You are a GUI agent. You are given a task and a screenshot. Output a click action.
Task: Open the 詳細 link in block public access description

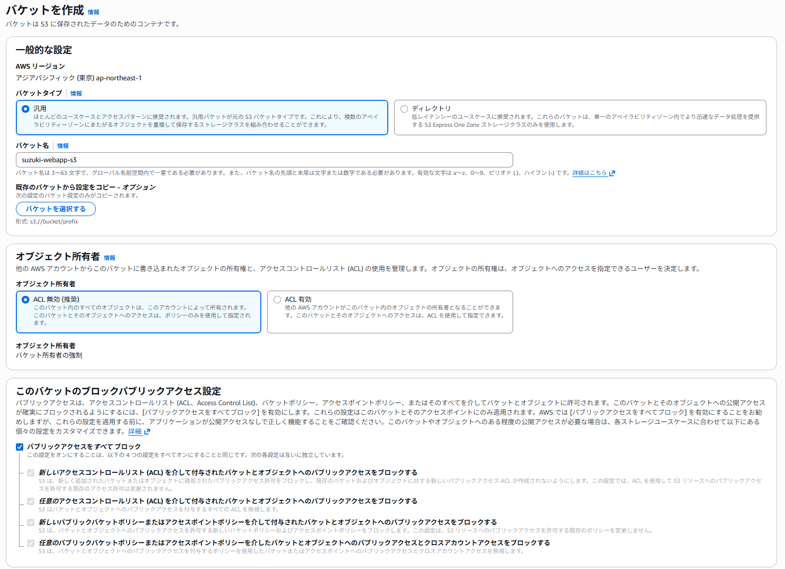click(139, 431)
